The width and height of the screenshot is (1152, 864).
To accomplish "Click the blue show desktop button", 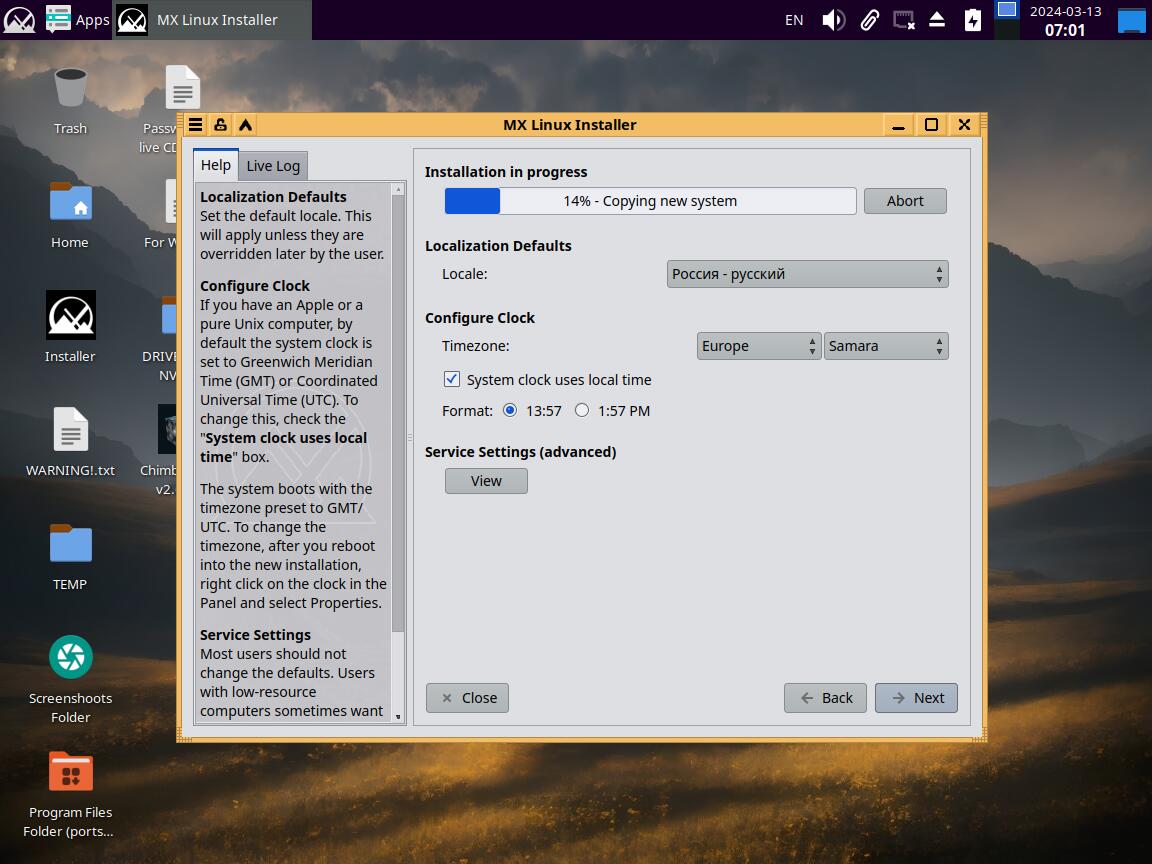I will (x=1132, y=20).
